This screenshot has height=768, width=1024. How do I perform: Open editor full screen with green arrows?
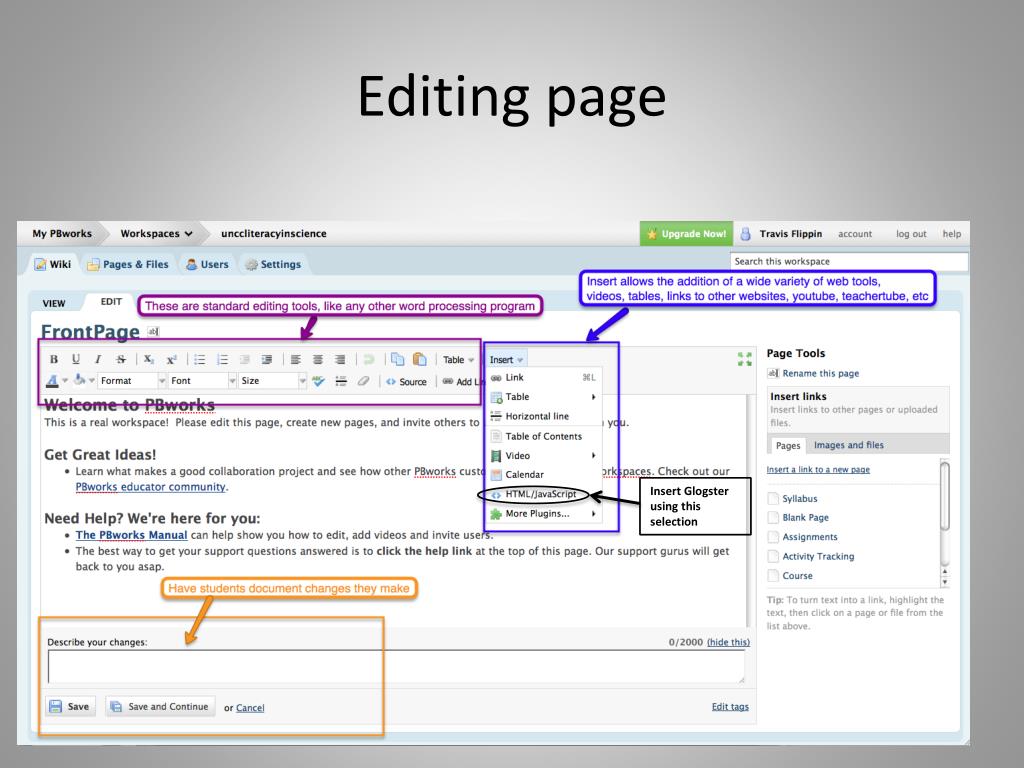click(744, 359)
